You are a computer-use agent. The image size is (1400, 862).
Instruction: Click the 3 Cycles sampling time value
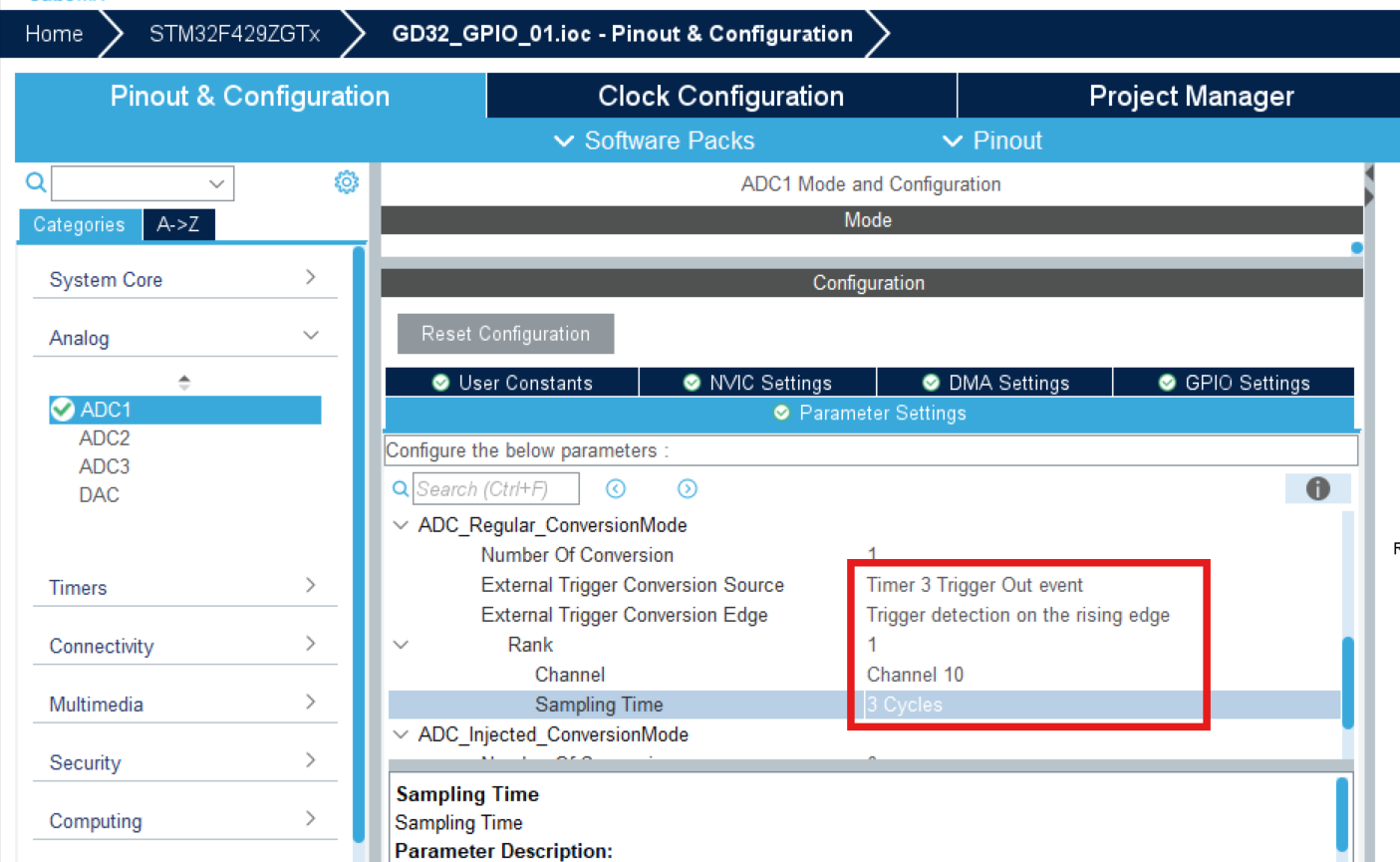(x=905, y=705)
